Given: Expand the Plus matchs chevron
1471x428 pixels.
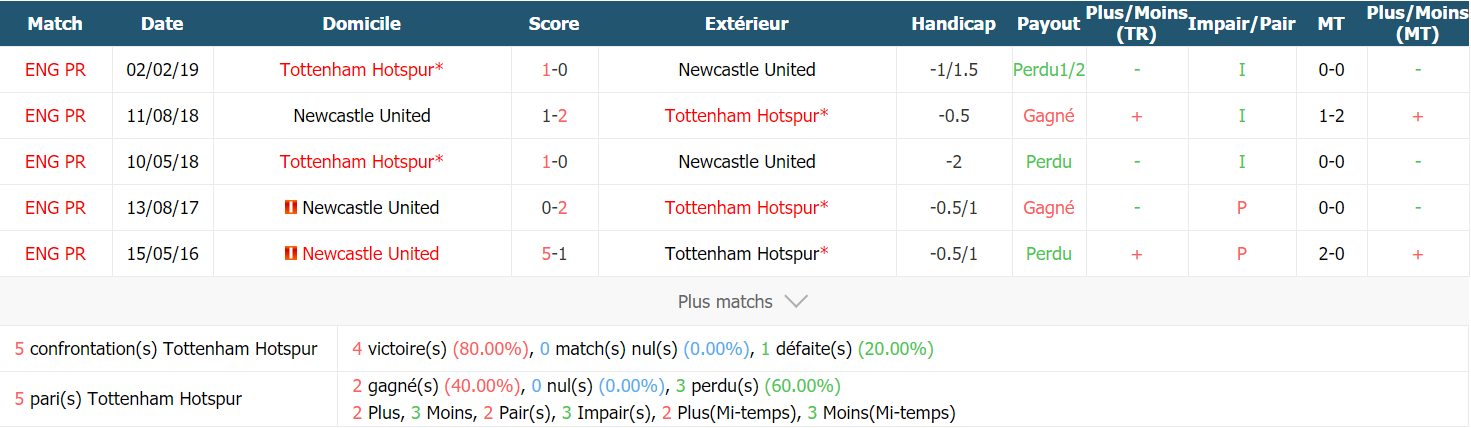Looking at the screenshot, I should pyautogui.click(x=796, y=301).
